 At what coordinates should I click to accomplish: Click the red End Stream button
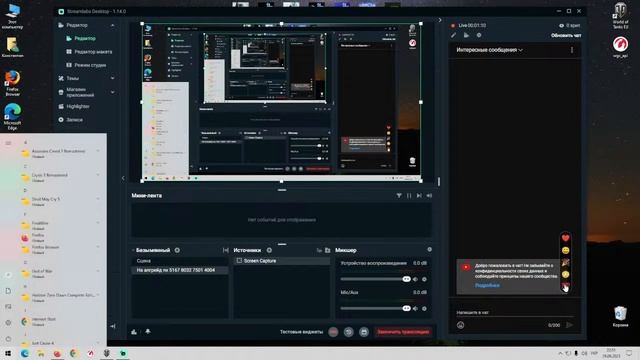(x=403, y=332)
